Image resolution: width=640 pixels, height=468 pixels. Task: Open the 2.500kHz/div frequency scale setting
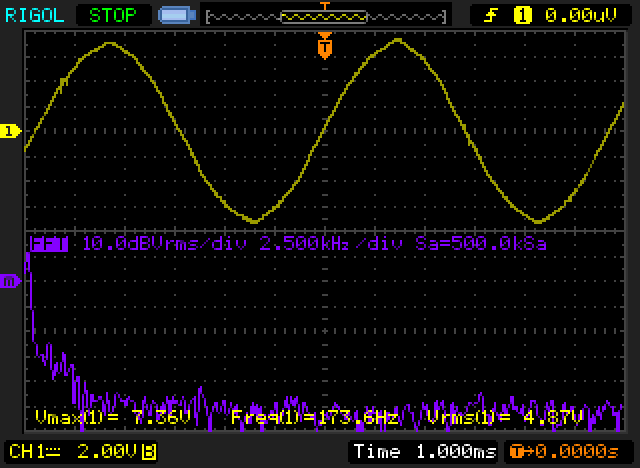tap(302, 243)
